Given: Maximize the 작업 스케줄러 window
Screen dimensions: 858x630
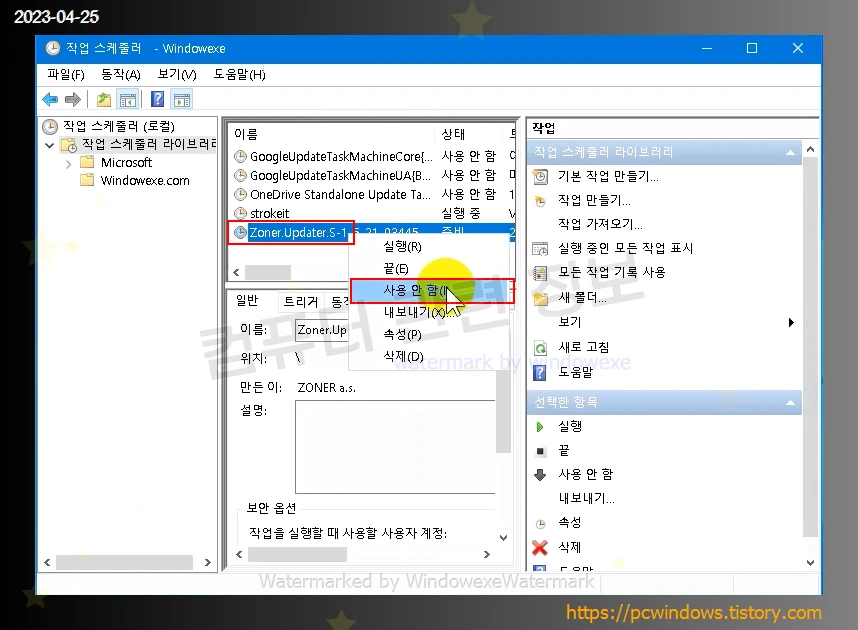Looking at the screenshot, I should 752,48.
